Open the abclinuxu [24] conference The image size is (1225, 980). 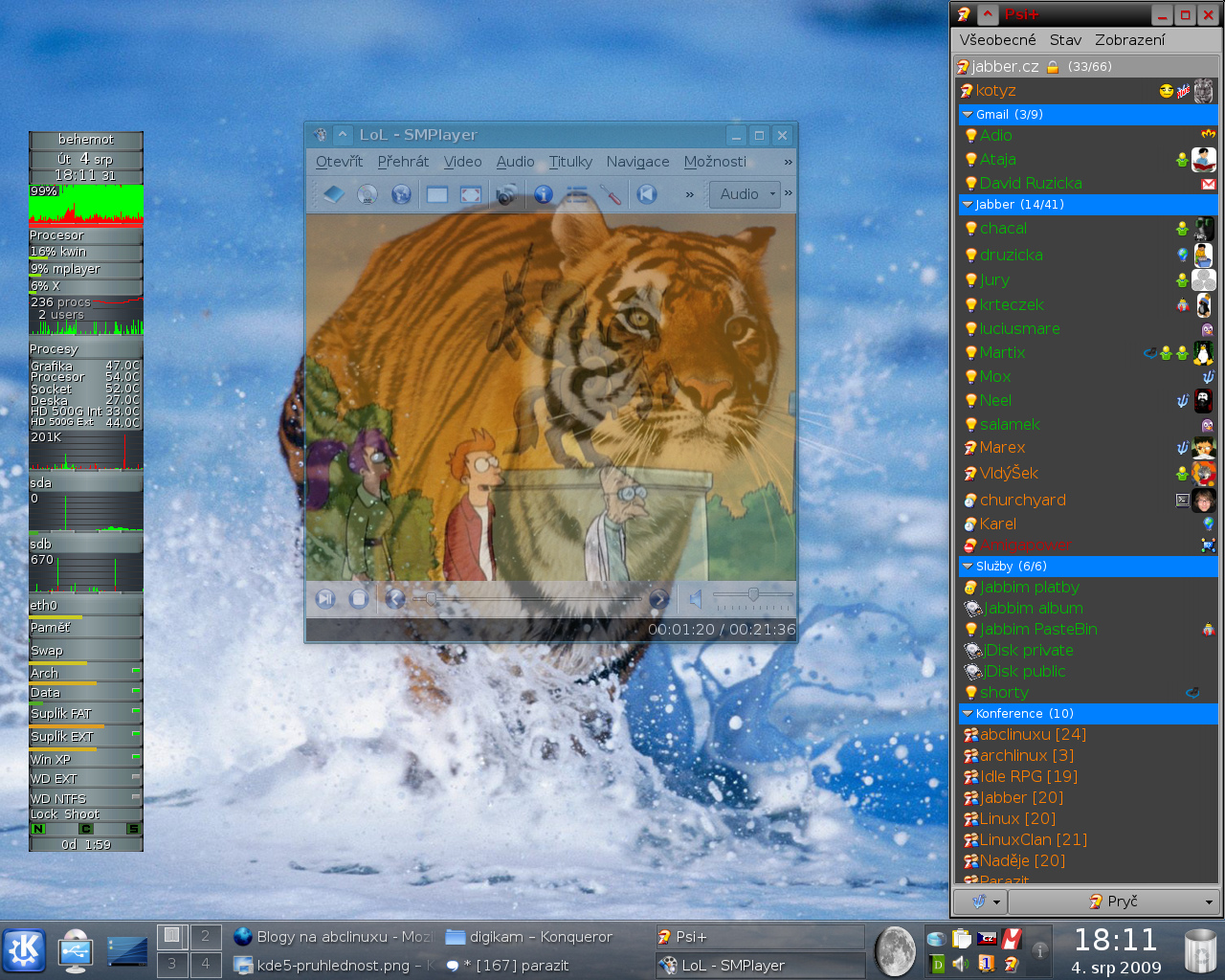pyautogui.click(x=1088, y=735)
